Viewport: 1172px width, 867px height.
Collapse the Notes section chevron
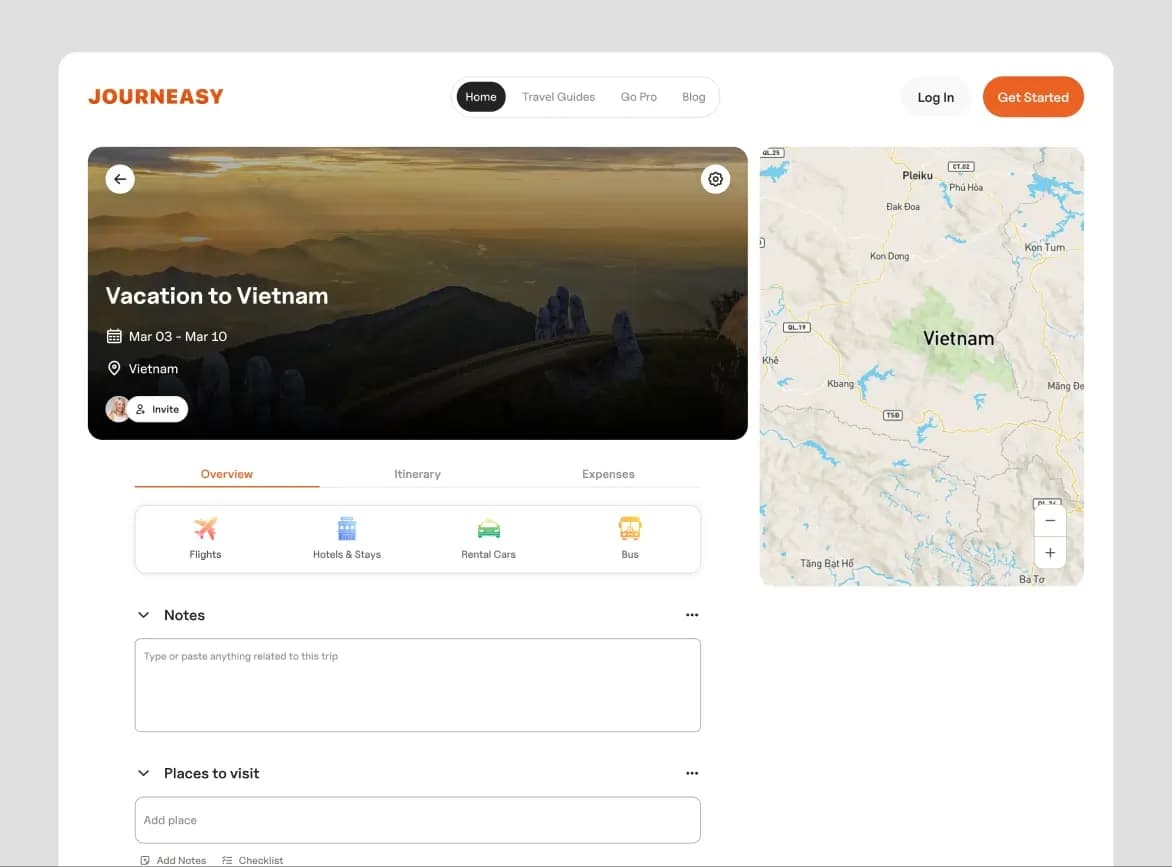[x=144, y=615]
